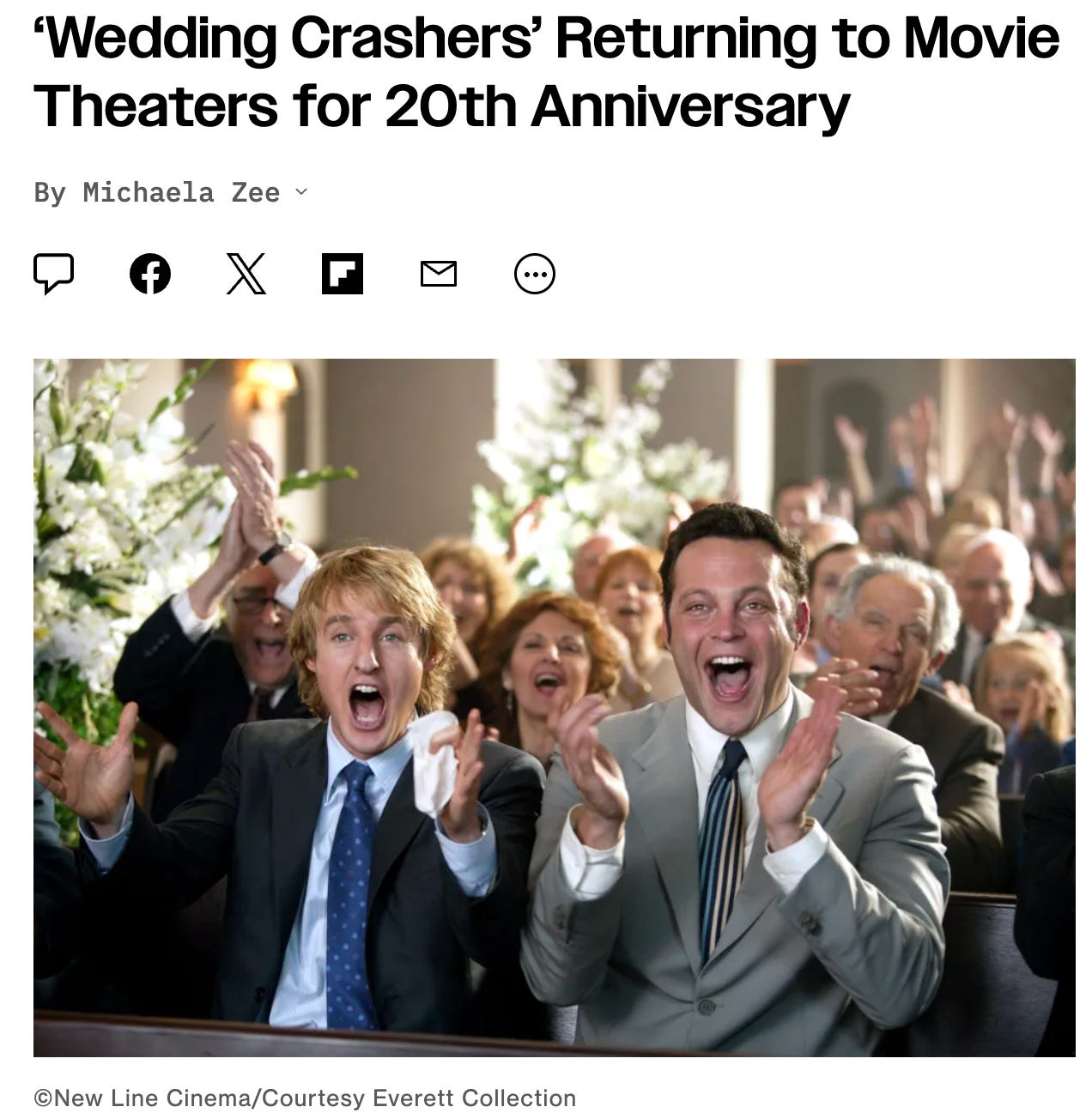Viewport: 1092px width, 1119px height.
Task: Click the copyright symbol in the caption
Action: [x=43, y=1098]
